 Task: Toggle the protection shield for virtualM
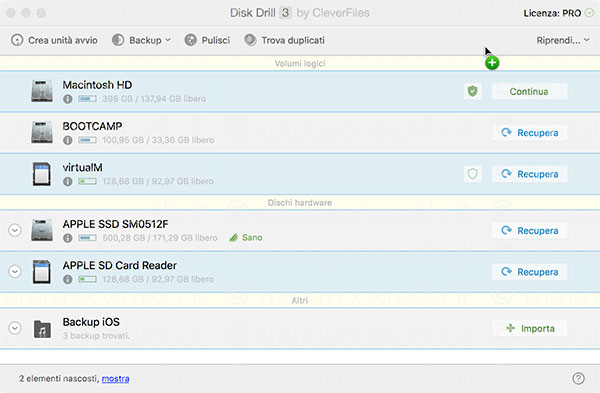(x=473, y=174)
